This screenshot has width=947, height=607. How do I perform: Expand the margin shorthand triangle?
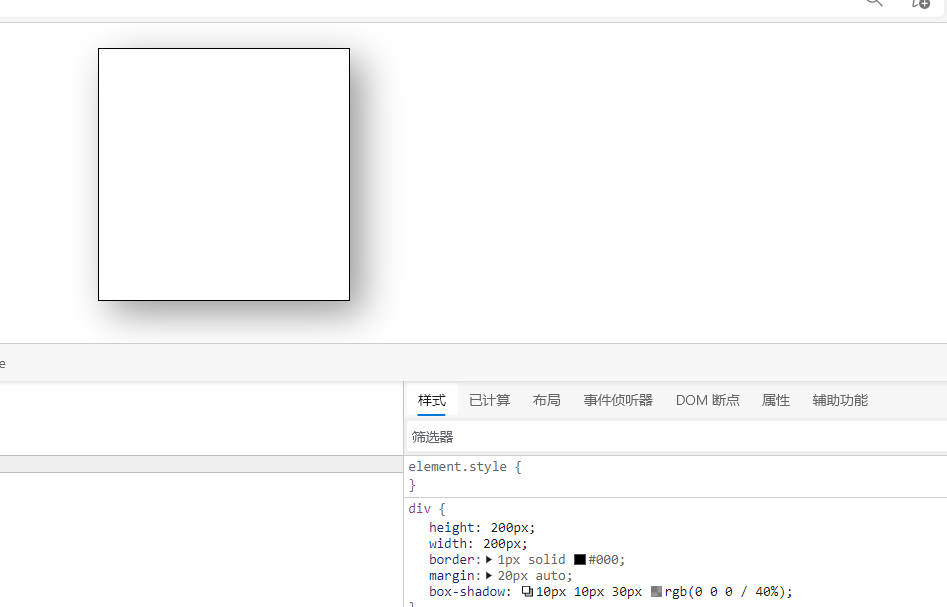(489, 576)
